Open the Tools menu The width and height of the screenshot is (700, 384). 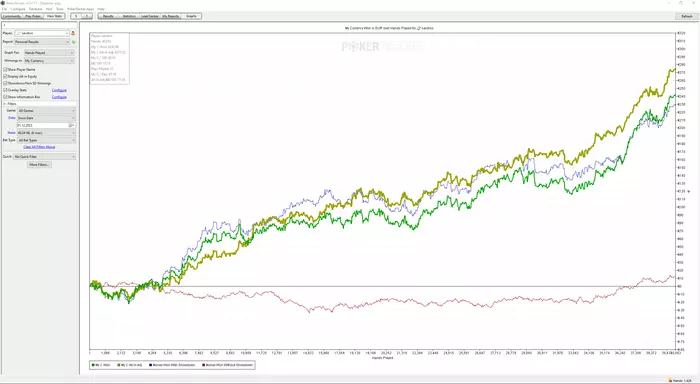tap(59, 9)
